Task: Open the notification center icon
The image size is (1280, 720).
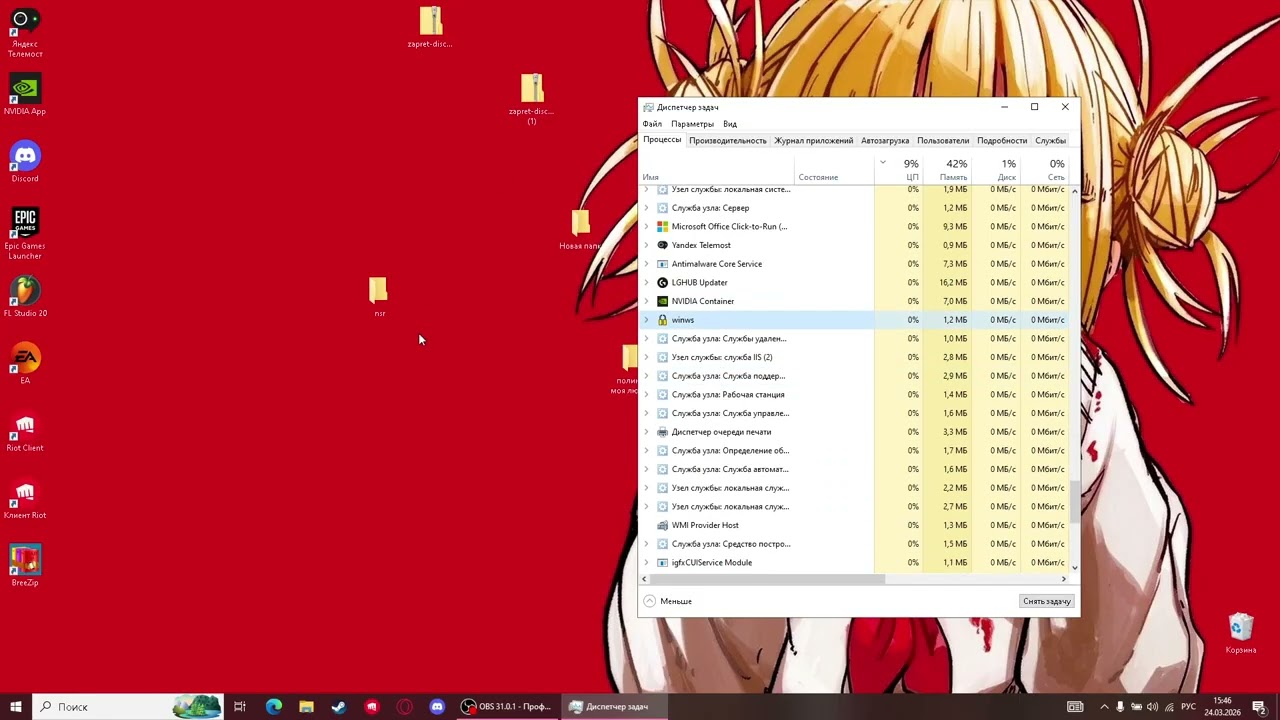Action: point(1259,707)
